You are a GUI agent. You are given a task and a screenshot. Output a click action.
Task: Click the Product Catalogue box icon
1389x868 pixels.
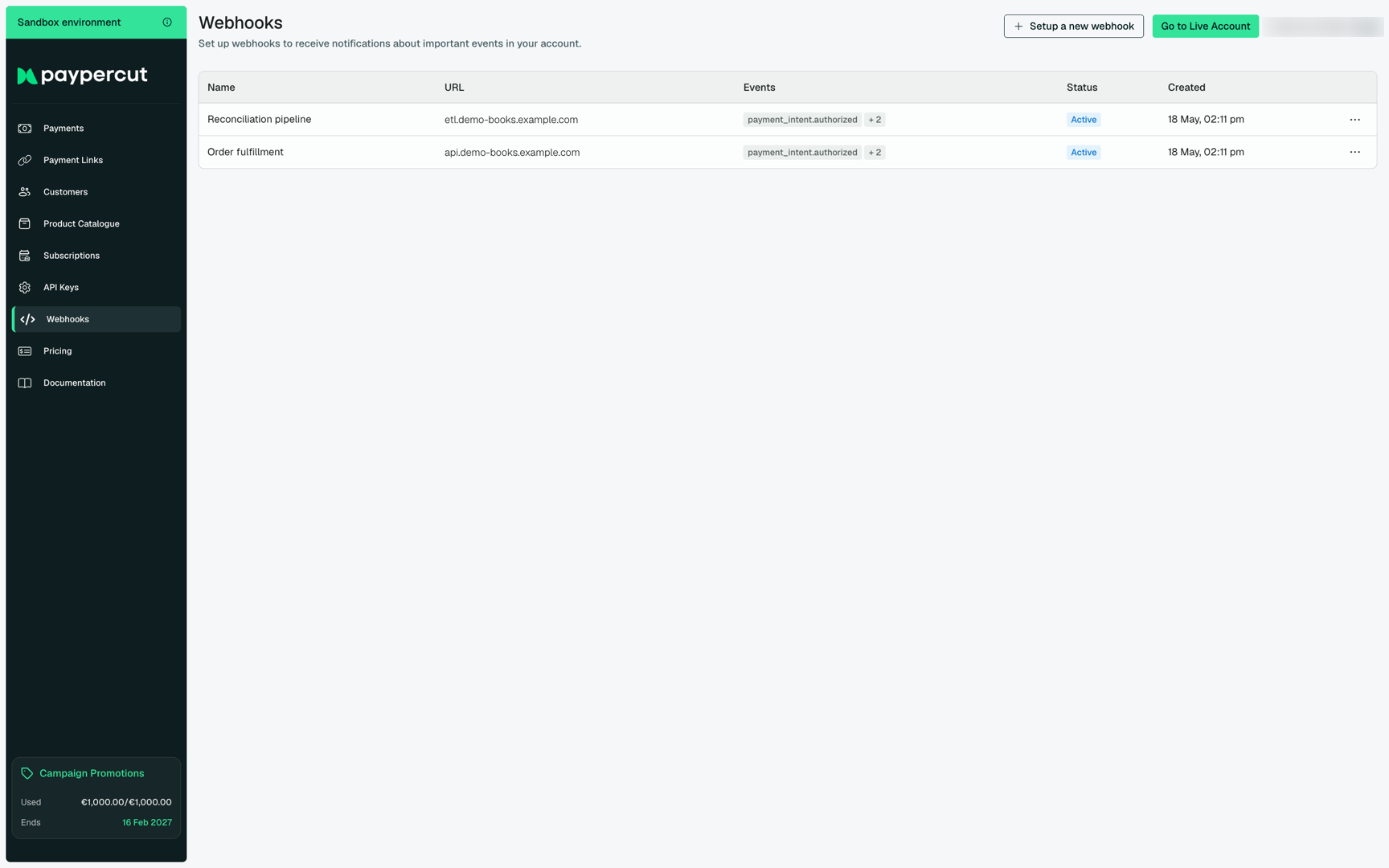tap(25, 223)
